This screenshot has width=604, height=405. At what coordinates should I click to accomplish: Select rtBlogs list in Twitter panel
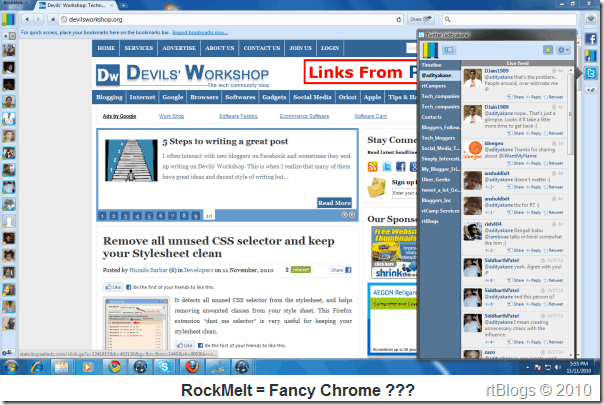click(x=441, y=221)
